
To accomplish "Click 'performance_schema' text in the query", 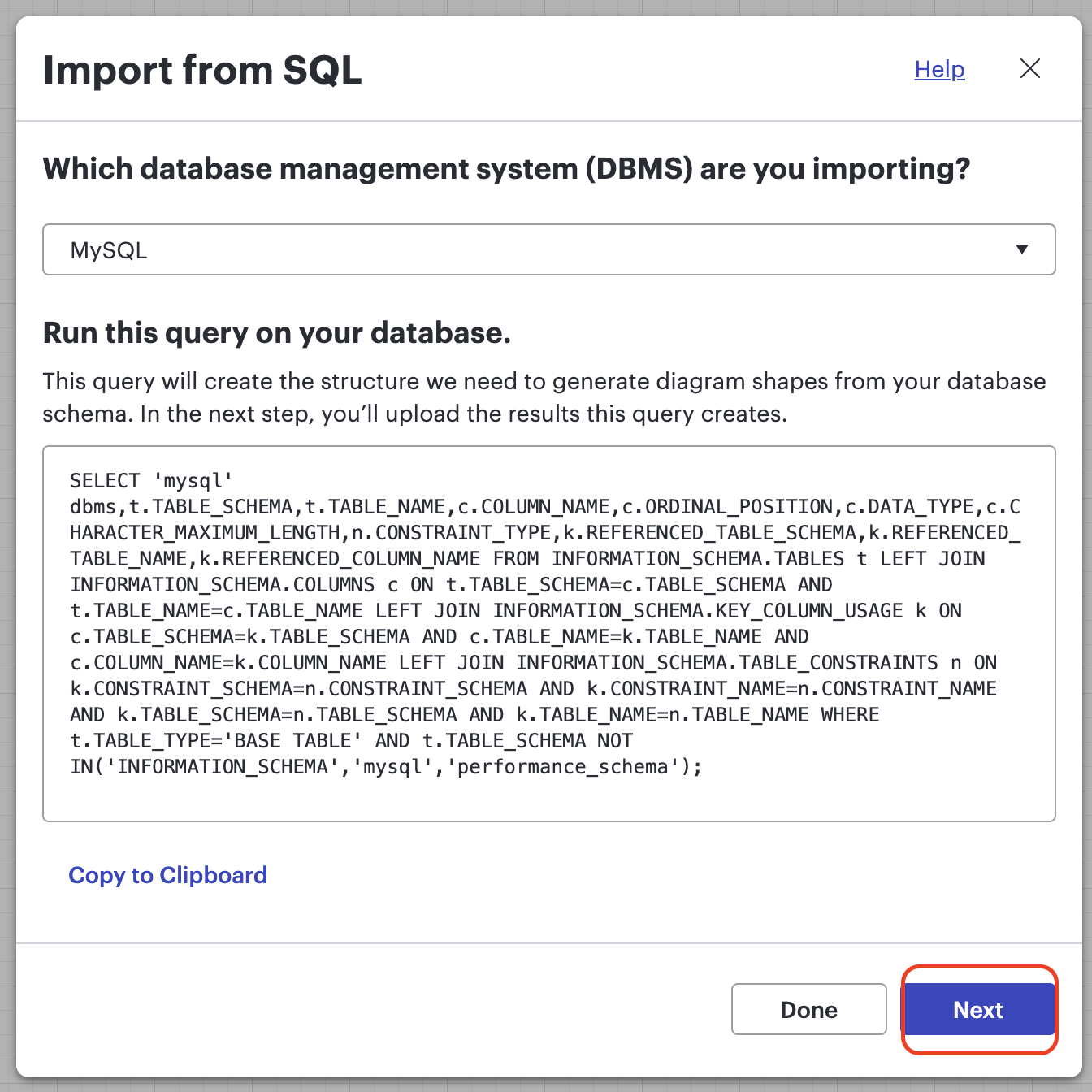I will tap(563, 767).
